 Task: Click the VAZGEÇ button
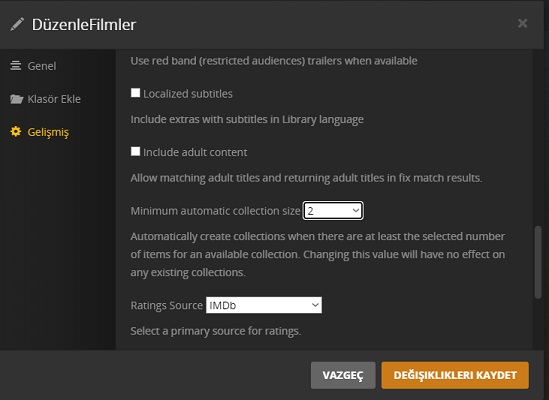point(343,375)
